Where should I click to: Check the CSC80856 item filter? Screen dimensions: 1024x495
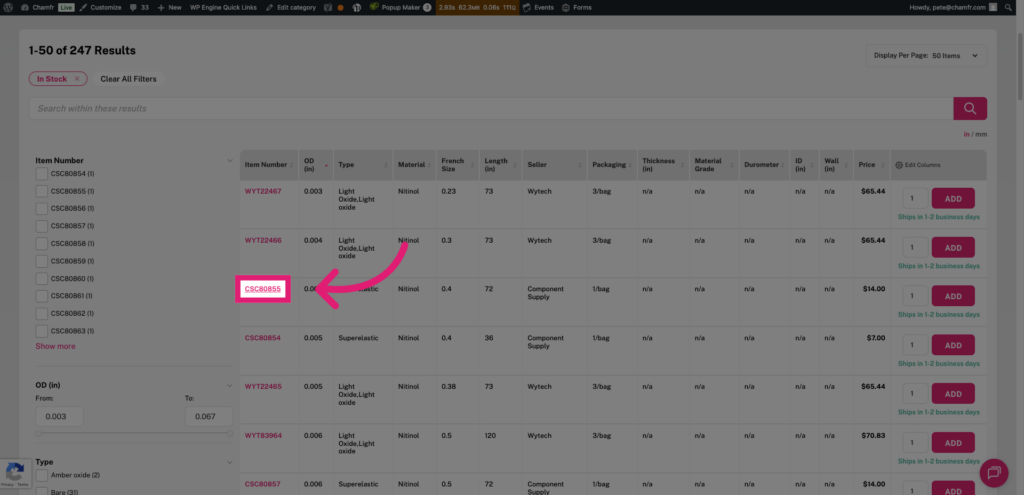pyautogui.click(x=42, y=209)
